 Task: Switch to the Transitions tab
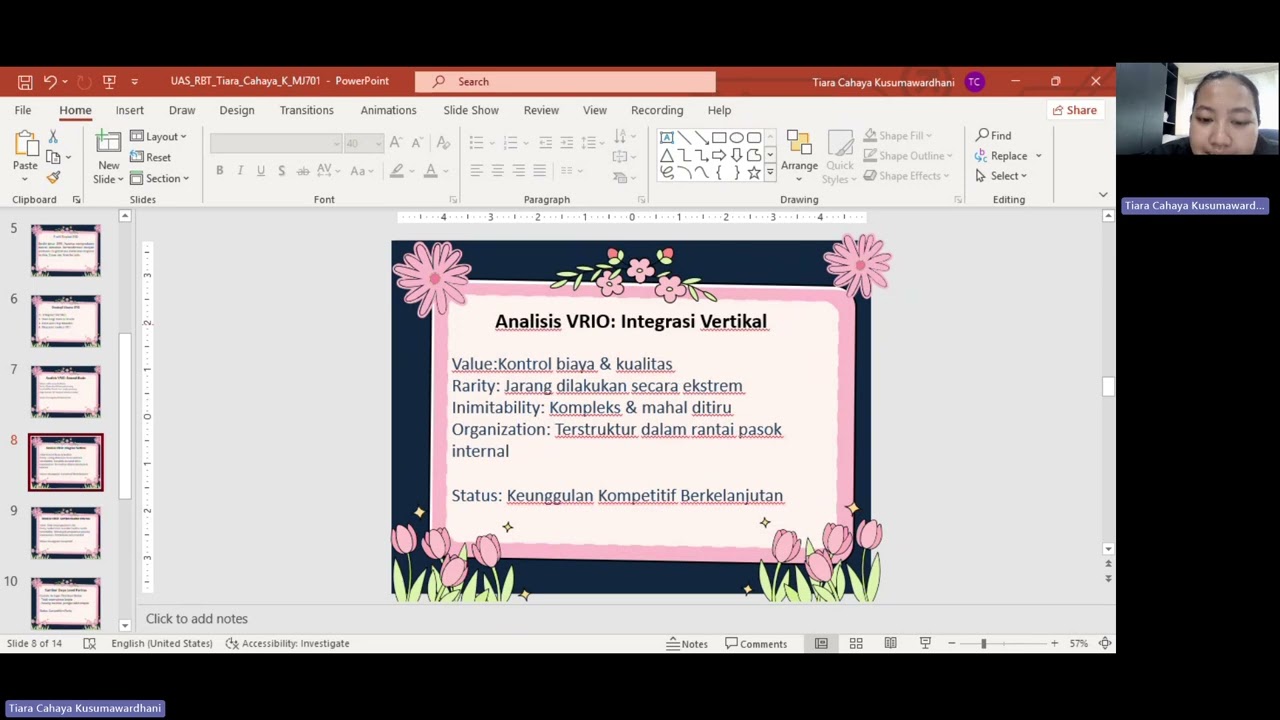point(307,110)
